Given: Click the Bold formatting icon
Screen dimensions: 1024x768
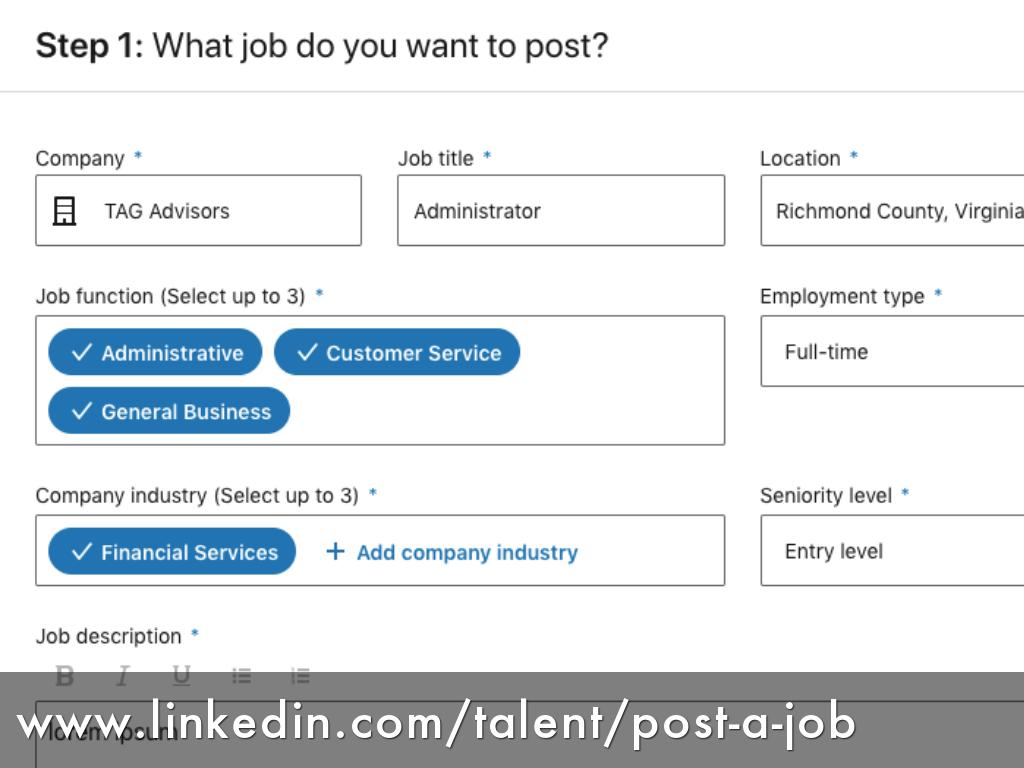Looking at the screenshot, I should [65, 677].
